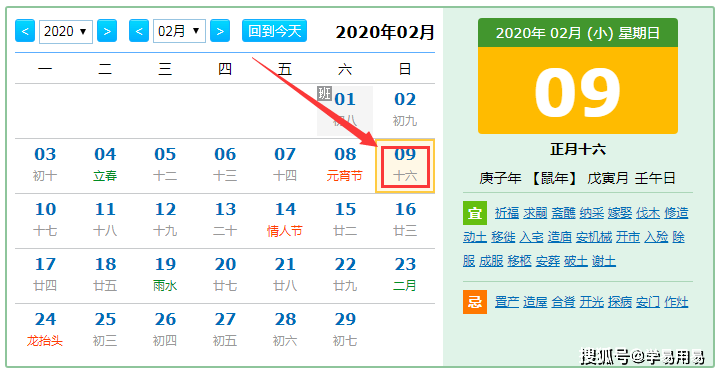Viewport: 720px width, 374px height.
Task: Go to previous month arrow button
Action: coord(139,31)
